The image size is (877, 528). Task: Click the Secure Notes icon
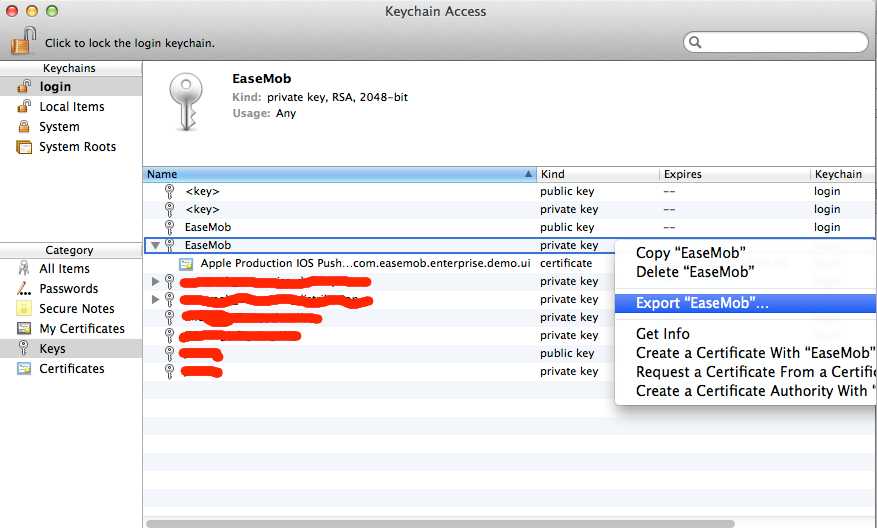(24, 308)
